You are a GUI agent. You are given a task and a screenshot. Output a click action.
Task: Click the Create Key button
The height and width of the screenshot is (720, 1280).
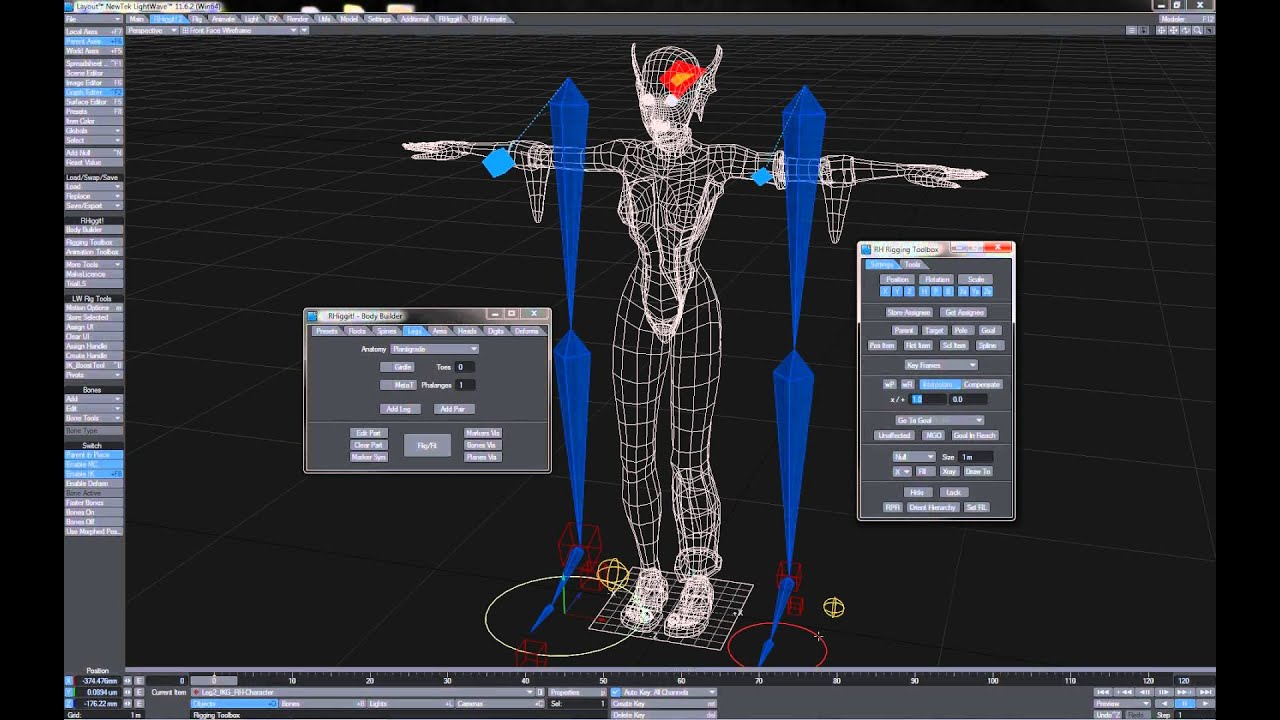point(663,704)
